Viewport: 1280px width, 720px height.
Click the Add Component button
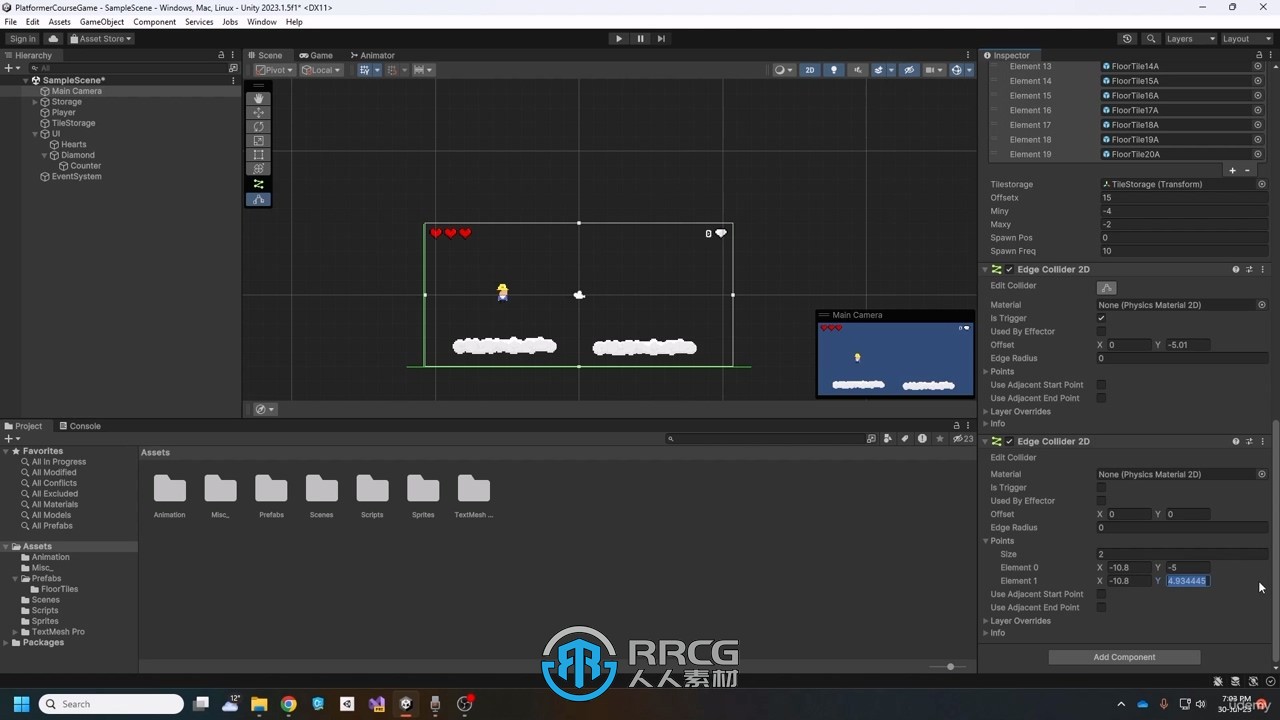click(x=1124, y=657)
